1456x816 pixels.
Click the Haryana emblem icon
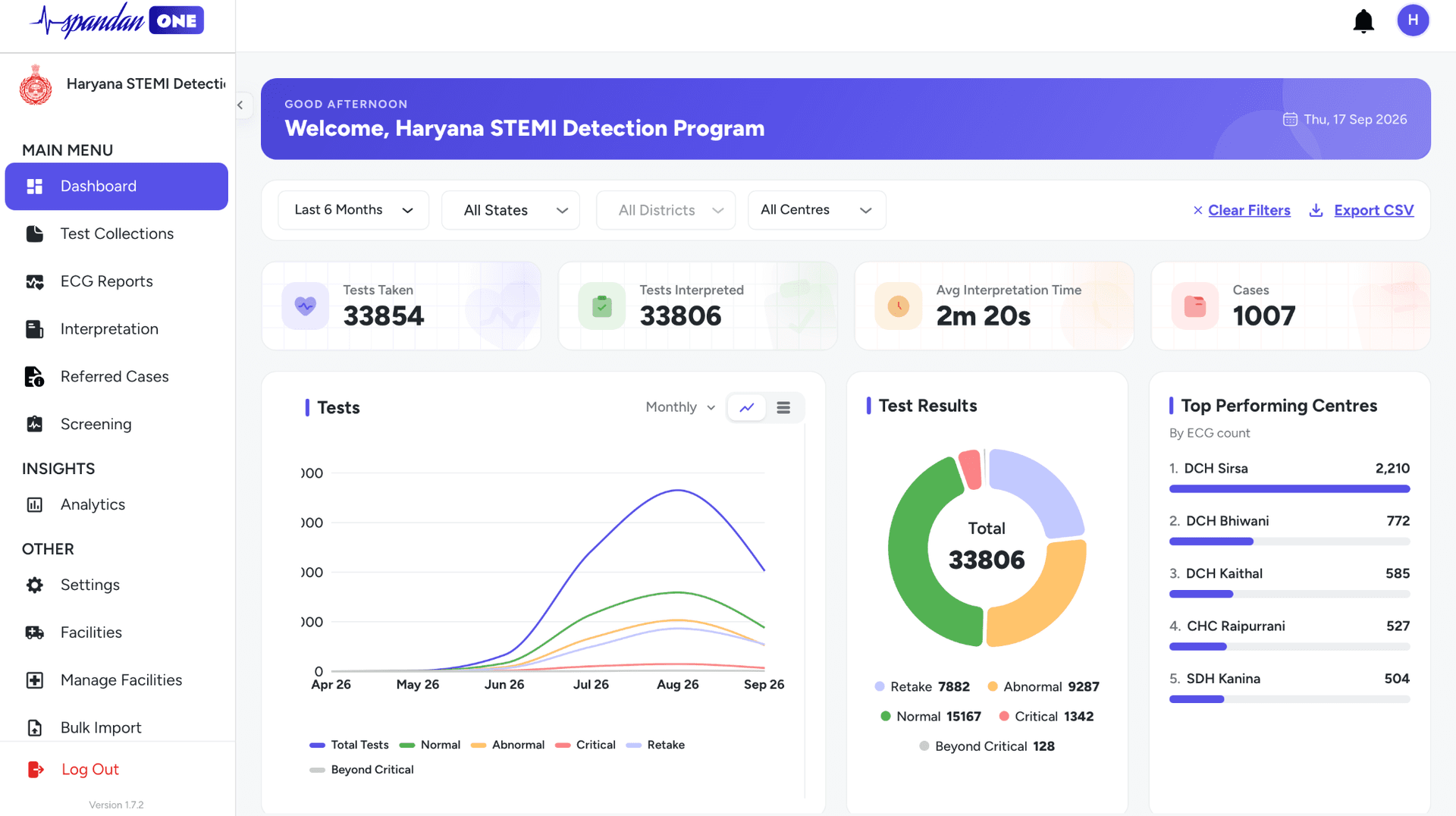[x=36, y=84]
